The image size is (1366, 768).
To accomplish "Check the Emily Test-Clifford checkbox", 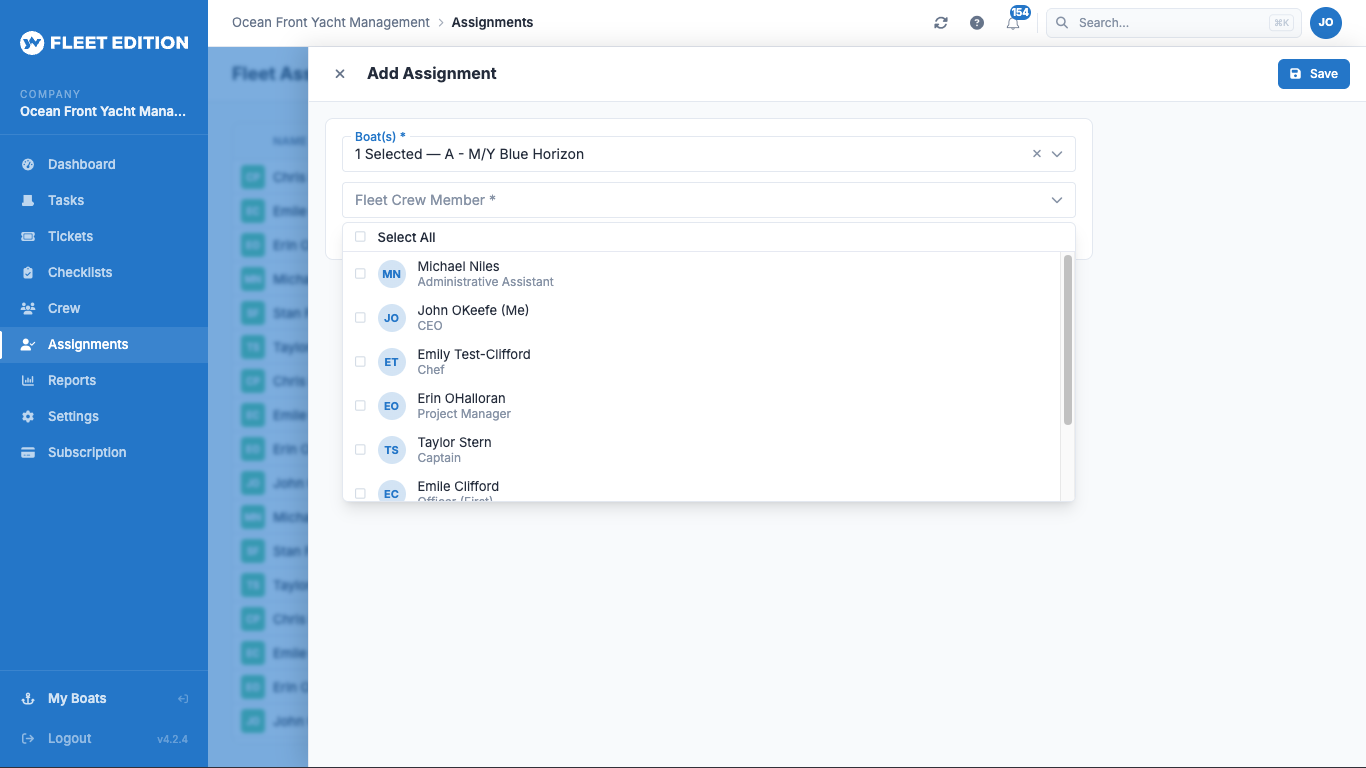I will (361, 362).
